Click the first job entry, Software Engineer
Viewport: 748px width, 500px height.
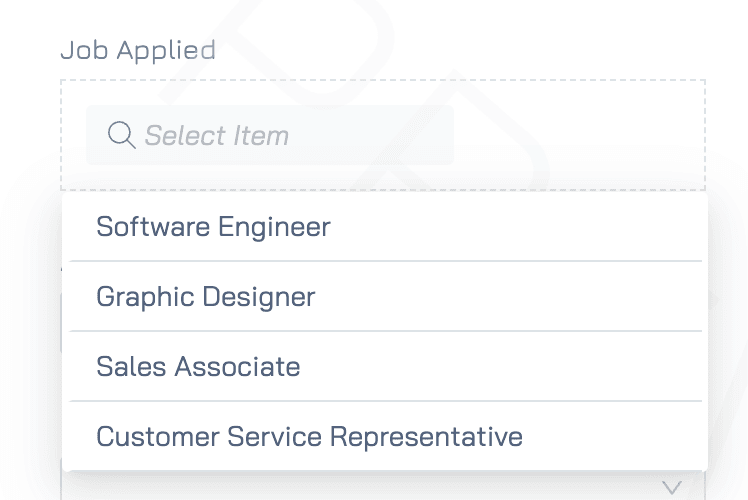tap(385, 227)
